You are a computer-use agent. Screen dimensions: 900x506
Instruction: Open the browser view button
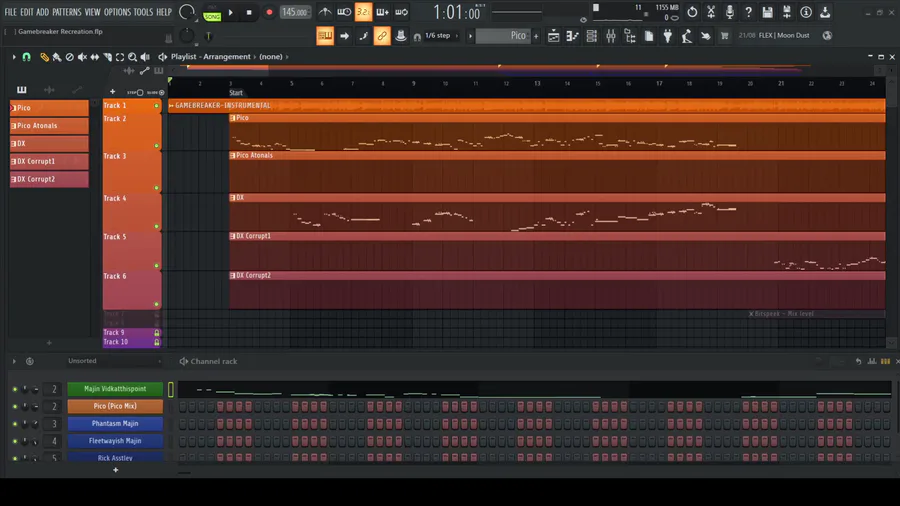click(x=630, y=36)
